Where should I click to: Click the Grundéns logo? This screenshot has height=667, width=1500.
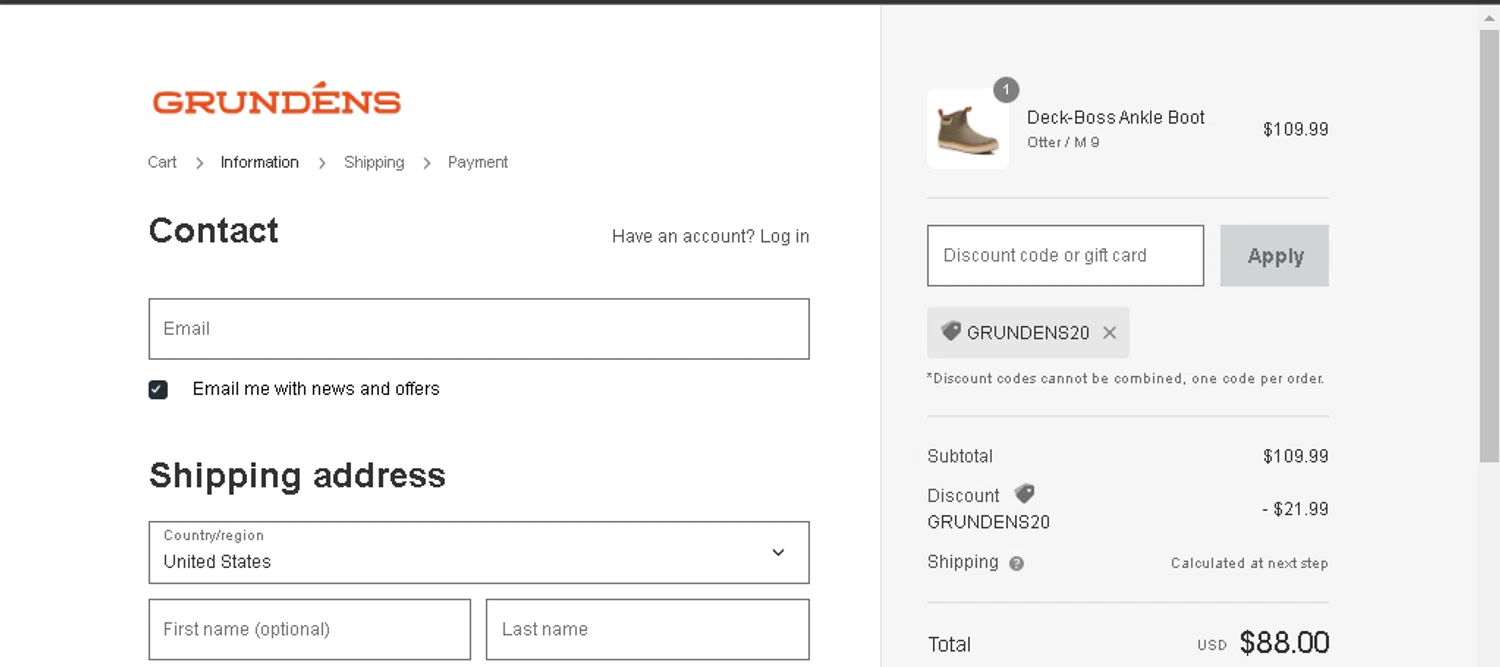point(277,99)
